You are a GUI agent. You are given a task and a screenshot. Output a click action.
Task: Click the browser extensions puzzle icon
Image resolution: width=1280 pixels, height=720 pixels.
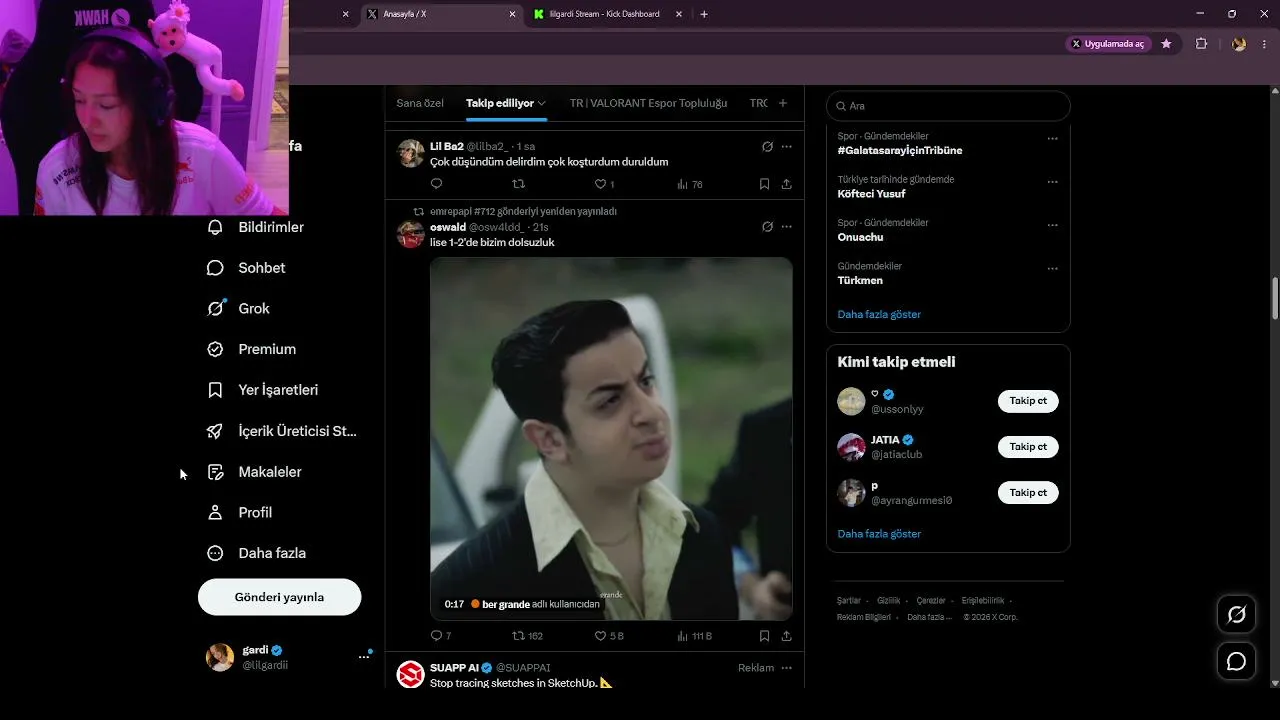click(1202, 44)
